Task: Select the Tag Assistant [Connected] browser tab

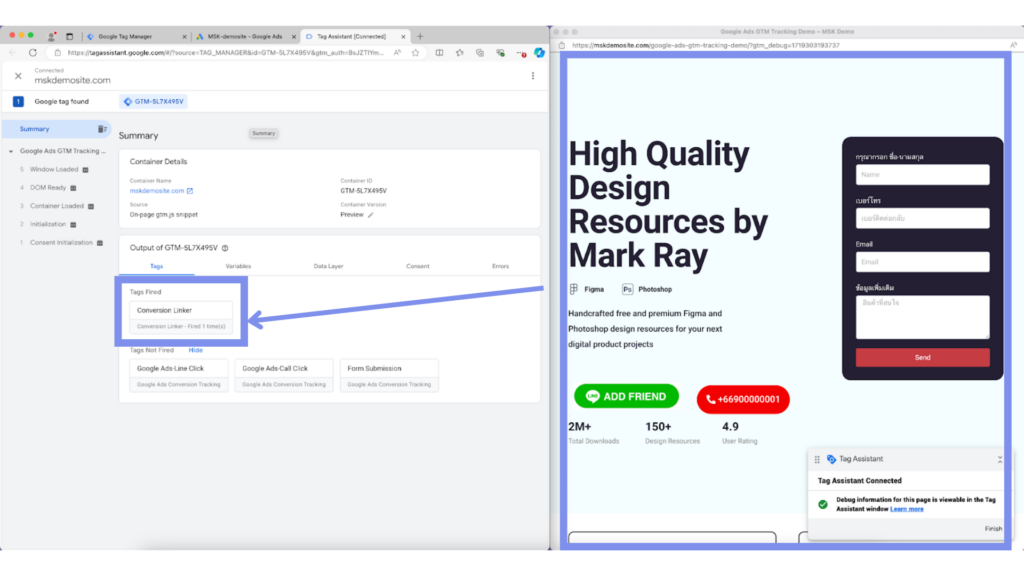Action: pyautogui.click(x=355, y=37)
